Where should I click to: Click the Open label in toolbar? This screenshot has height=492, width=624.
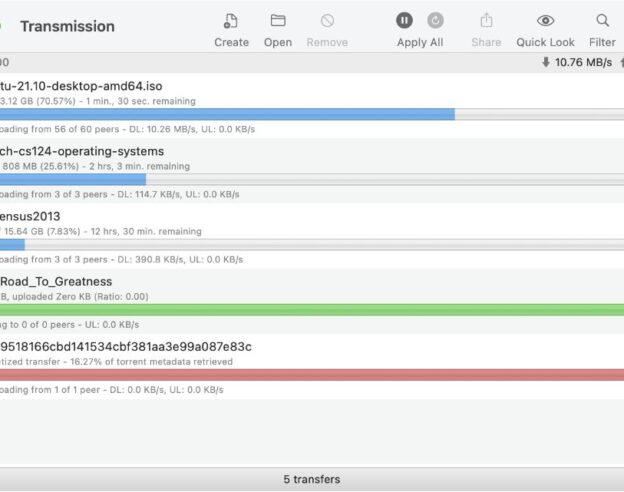pos(278,42)
